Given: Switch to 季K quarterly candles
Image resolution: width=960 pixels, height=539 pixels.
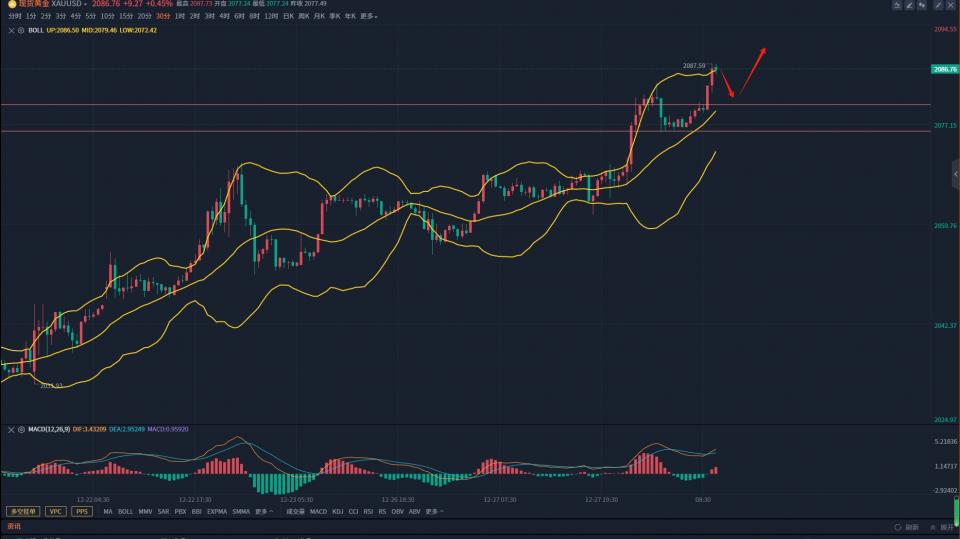Looking at the screenshot, I should pyautogui.click(x=334, y=17).
